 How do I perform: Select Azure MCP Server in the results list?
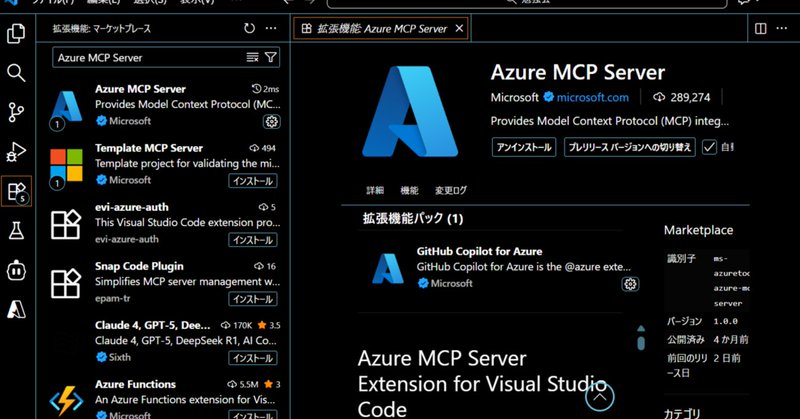pyautogui.click(x=165, y=105)
